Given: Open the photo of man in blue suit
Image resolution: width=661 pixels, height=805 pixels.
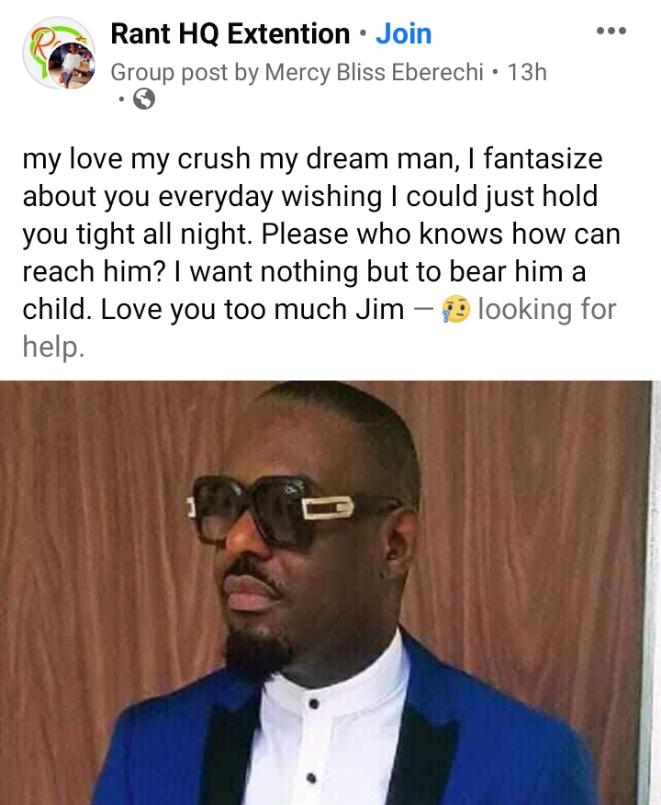Looking at the screenshot, I should point(326,593).
